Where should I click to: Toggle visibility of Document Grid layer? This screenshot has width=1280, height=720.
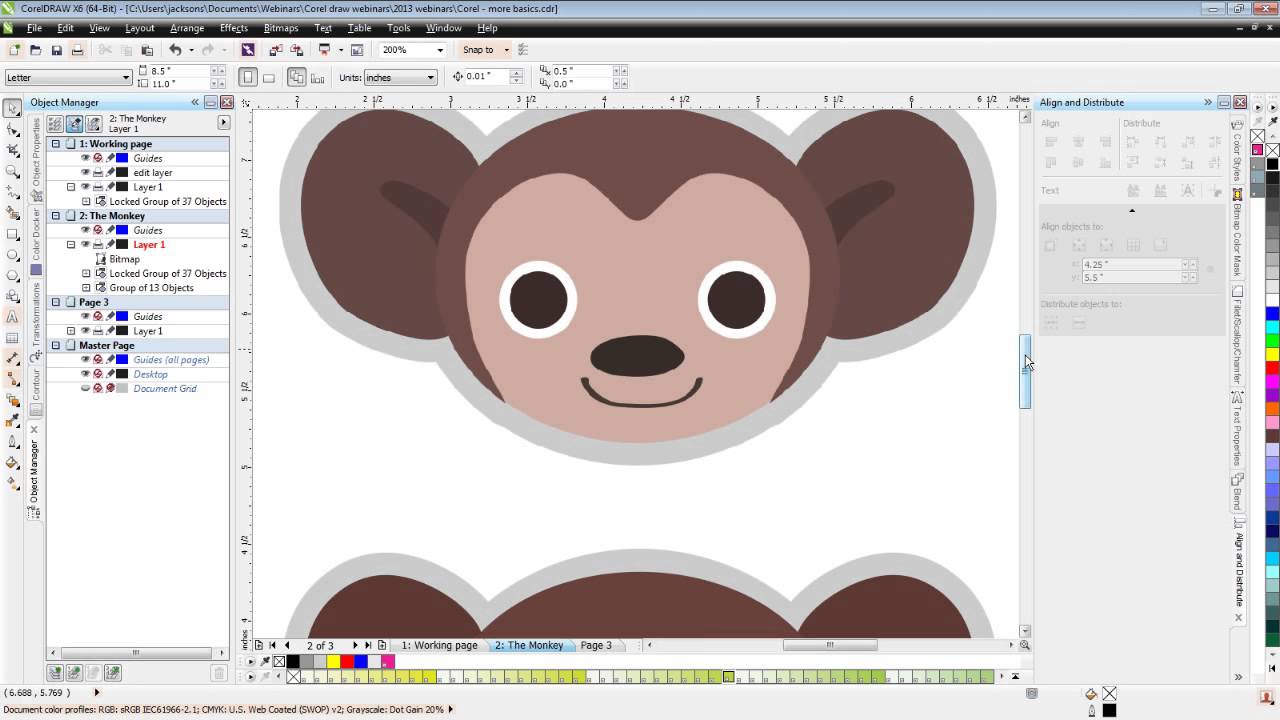(x=85, y=388)
